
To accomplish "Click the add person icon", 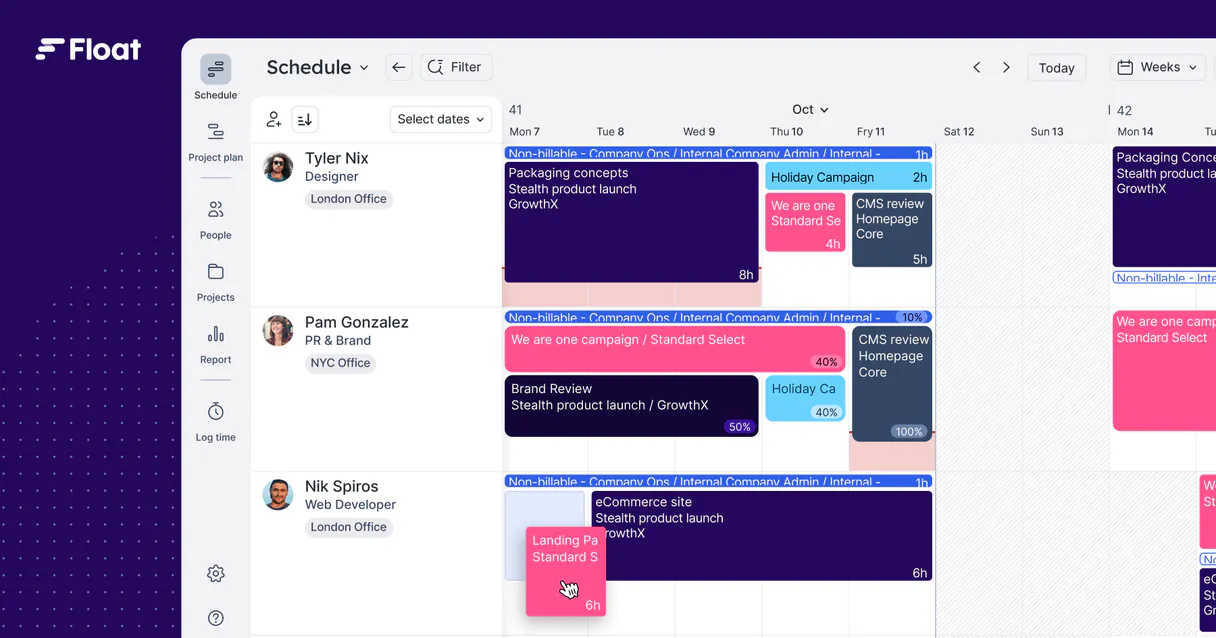I will 273,120.
